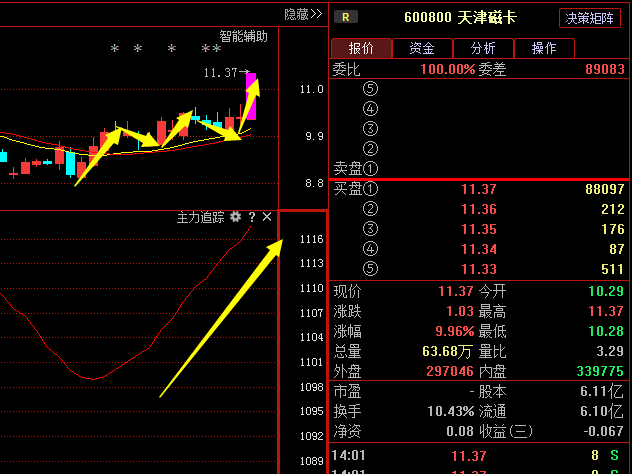This screenshot has height=474, width=632.
Task: Click the first asterisk marker above chart
Action: coord(115,49)
